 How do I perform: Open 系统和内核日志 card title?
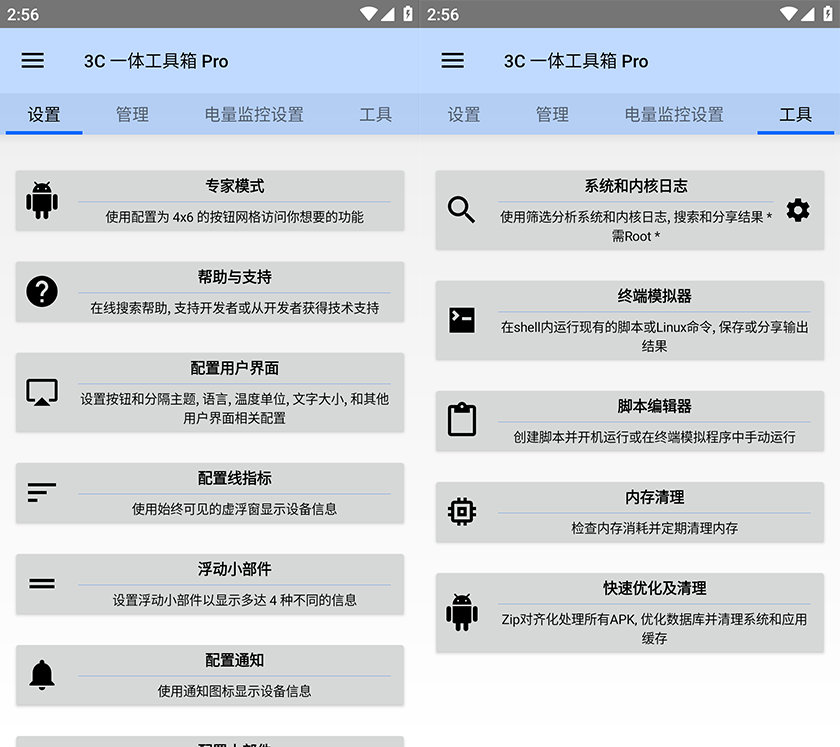(x=636, y=186)
